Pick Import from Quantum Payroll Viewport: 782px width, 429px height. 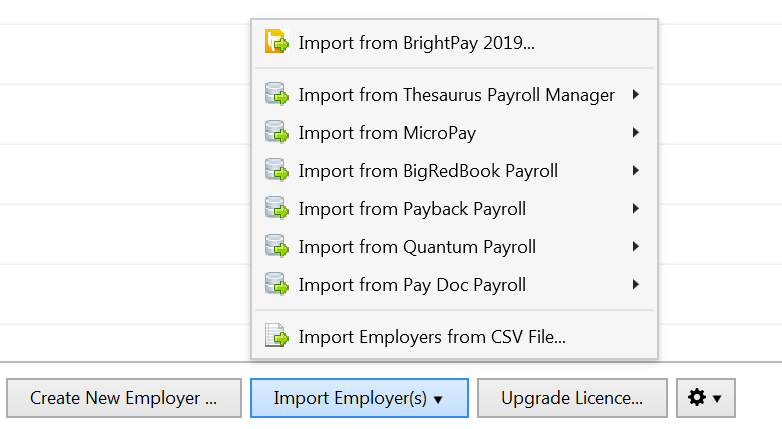pos(454,246)
